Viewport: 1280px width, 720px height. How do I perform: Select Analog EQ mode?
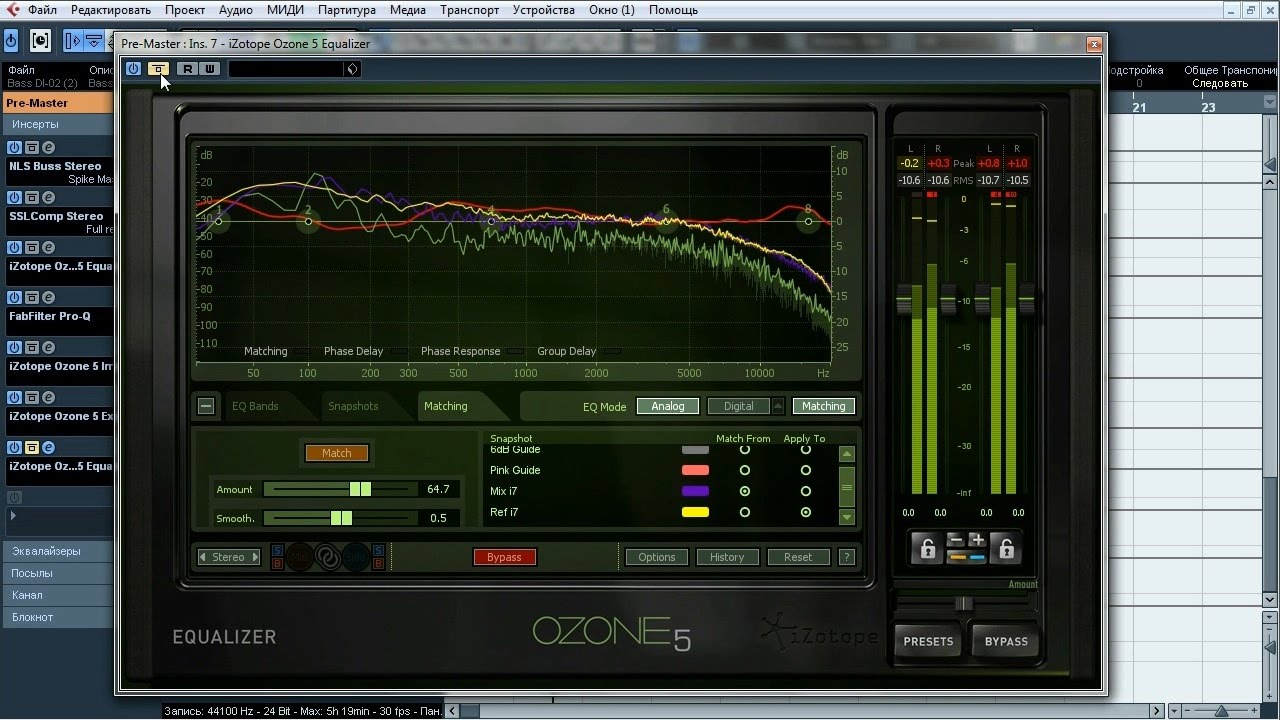[668, 406]
